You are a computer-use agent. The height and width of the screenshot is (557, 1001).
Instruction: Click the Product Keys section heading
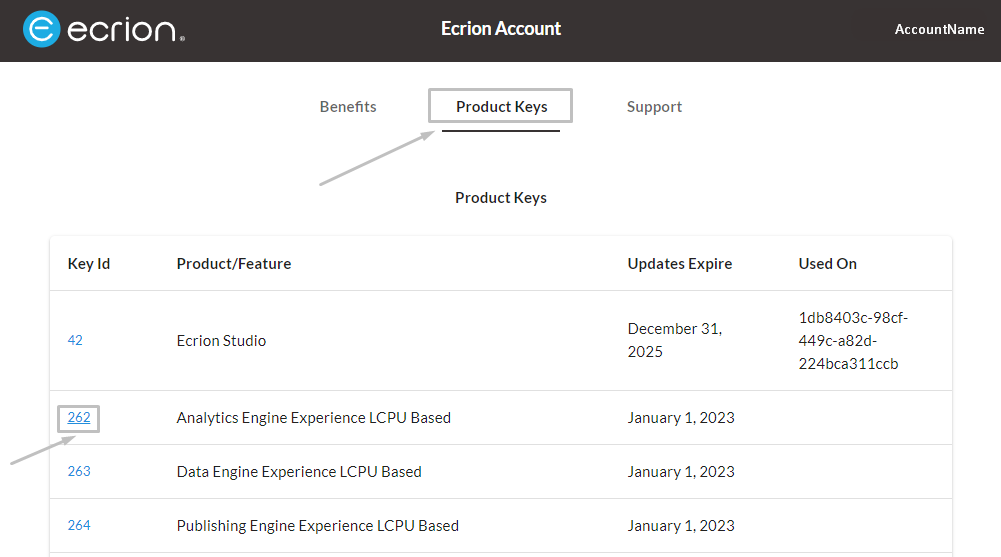pyautogui.click(x=500, y=198)
